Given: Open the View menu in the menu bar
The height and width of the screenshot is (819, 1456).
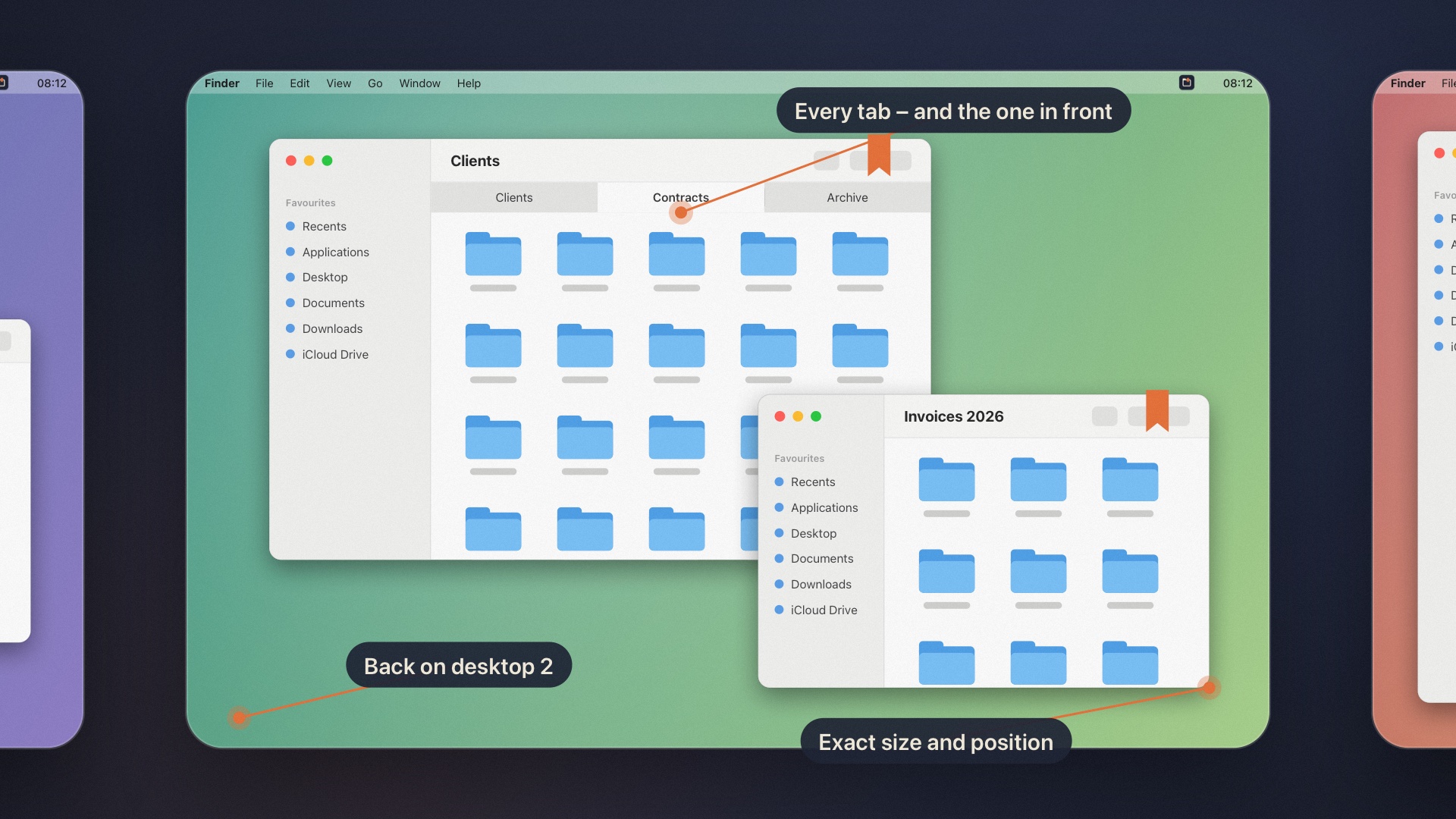Looking at the screenshot, I should point(338,83).
